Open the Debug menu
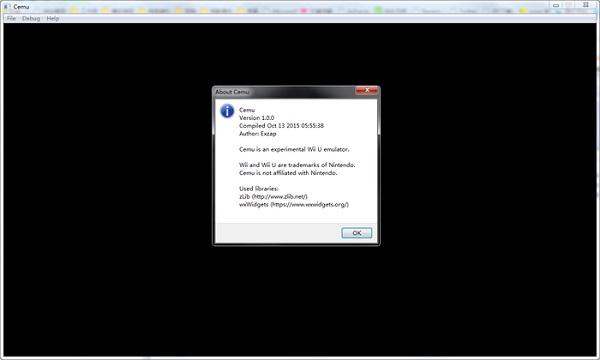The height and width of the screenshot is (360, 600). (x=31, y=18)
